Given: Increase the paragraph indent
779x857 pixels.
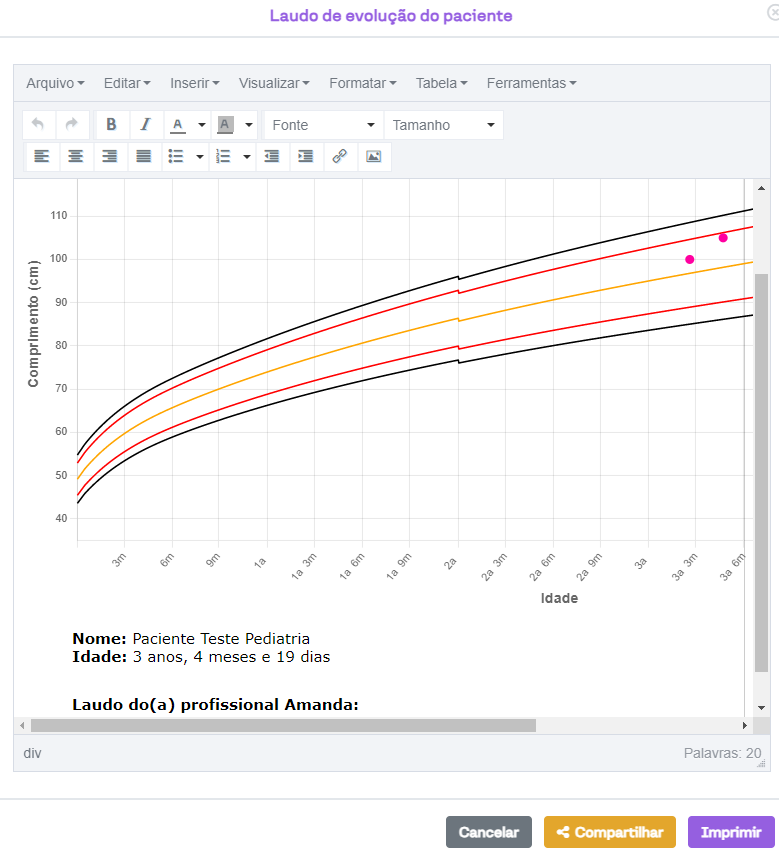Looking at the screenshot, I should click(306, 156).
